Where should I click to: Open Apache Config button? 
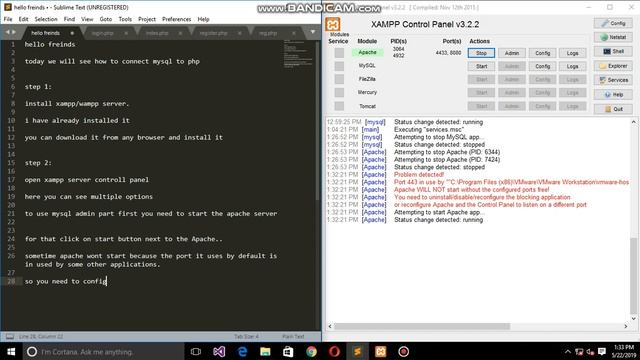542,53
